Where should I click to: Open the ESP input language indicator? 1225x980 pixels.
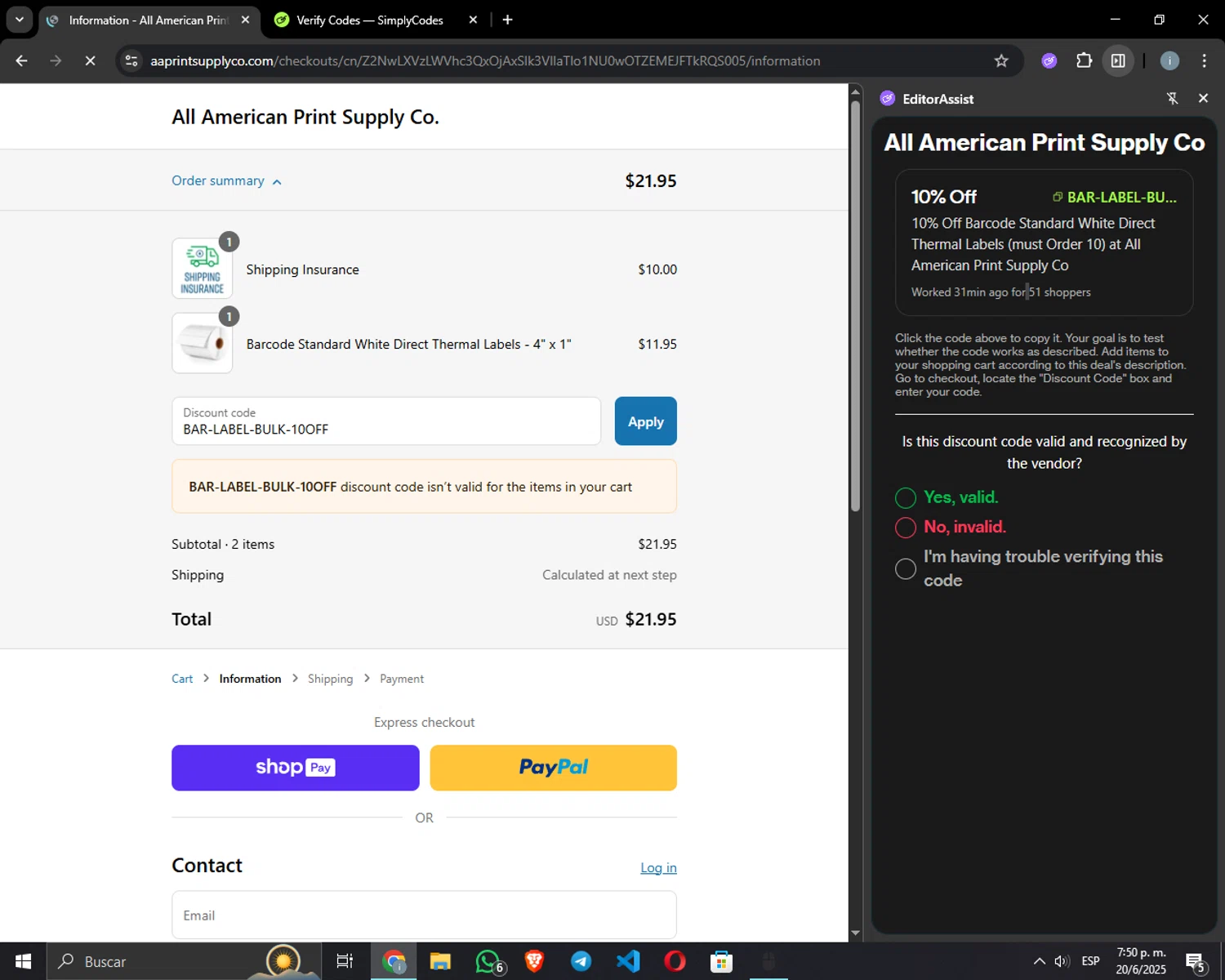tap(1090, 961)
